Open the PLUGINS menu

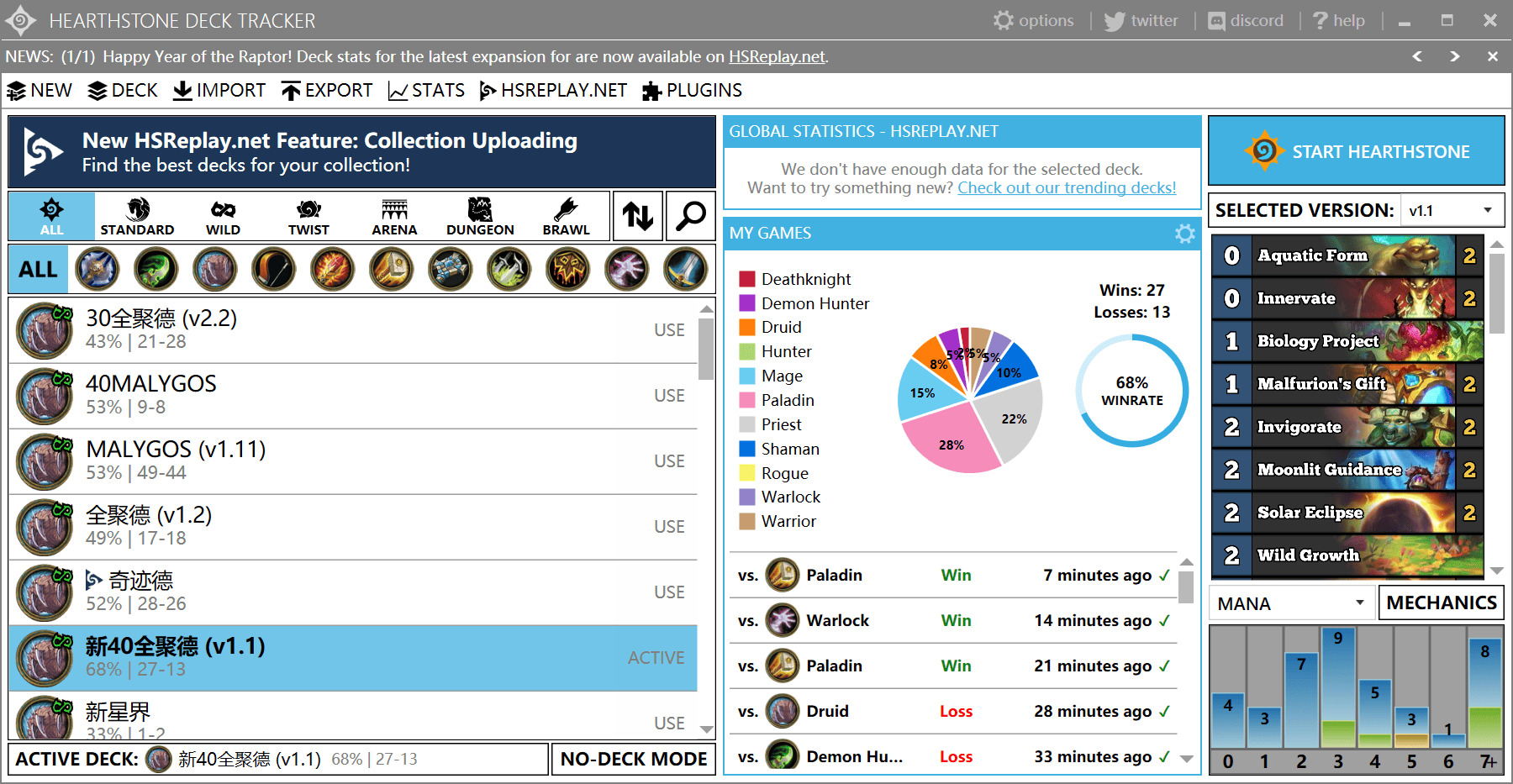[692, 91]
